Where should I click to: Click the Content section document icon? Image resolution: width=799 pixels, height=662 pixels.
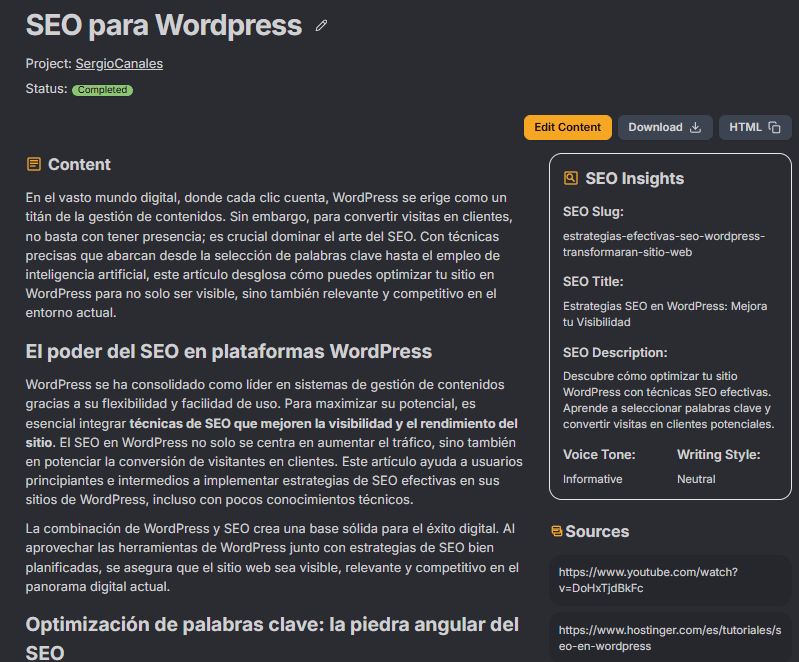pyautogui.click(x=34, y=164)
